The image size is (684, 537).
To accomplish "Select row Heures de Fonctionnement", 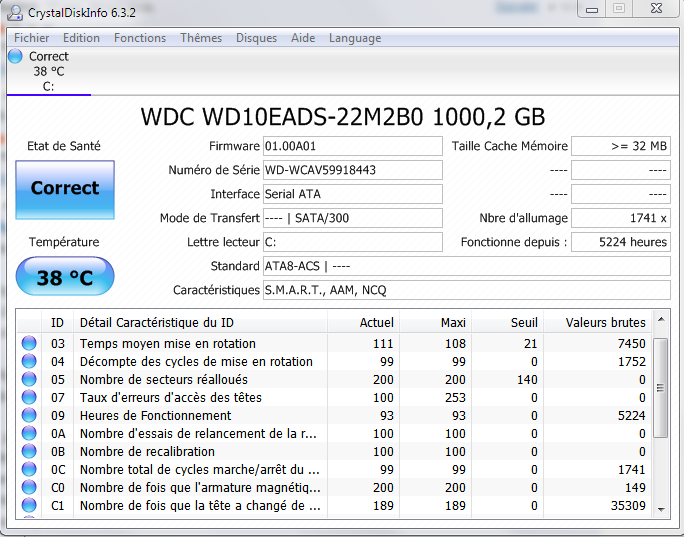I will click(334, 415).
